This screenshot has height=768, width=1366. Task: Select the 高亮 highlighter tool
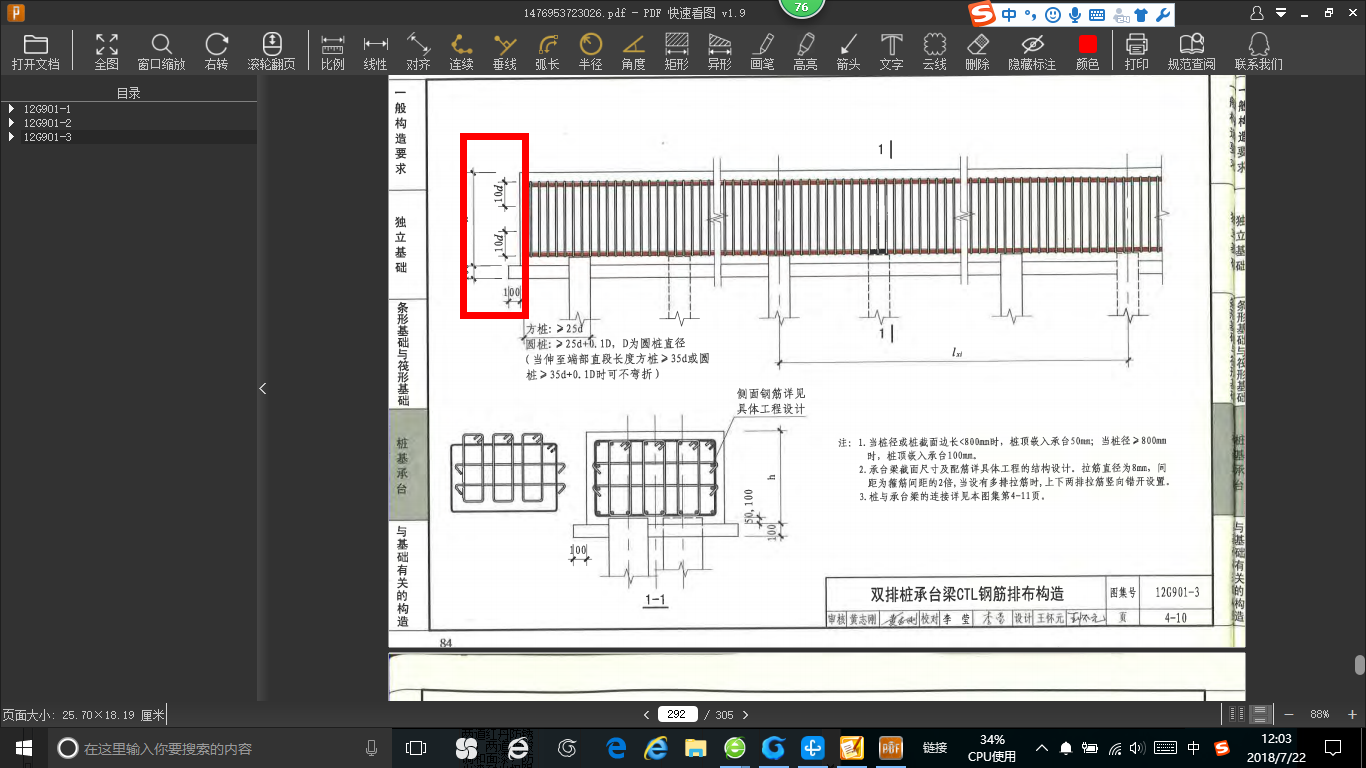805,52
